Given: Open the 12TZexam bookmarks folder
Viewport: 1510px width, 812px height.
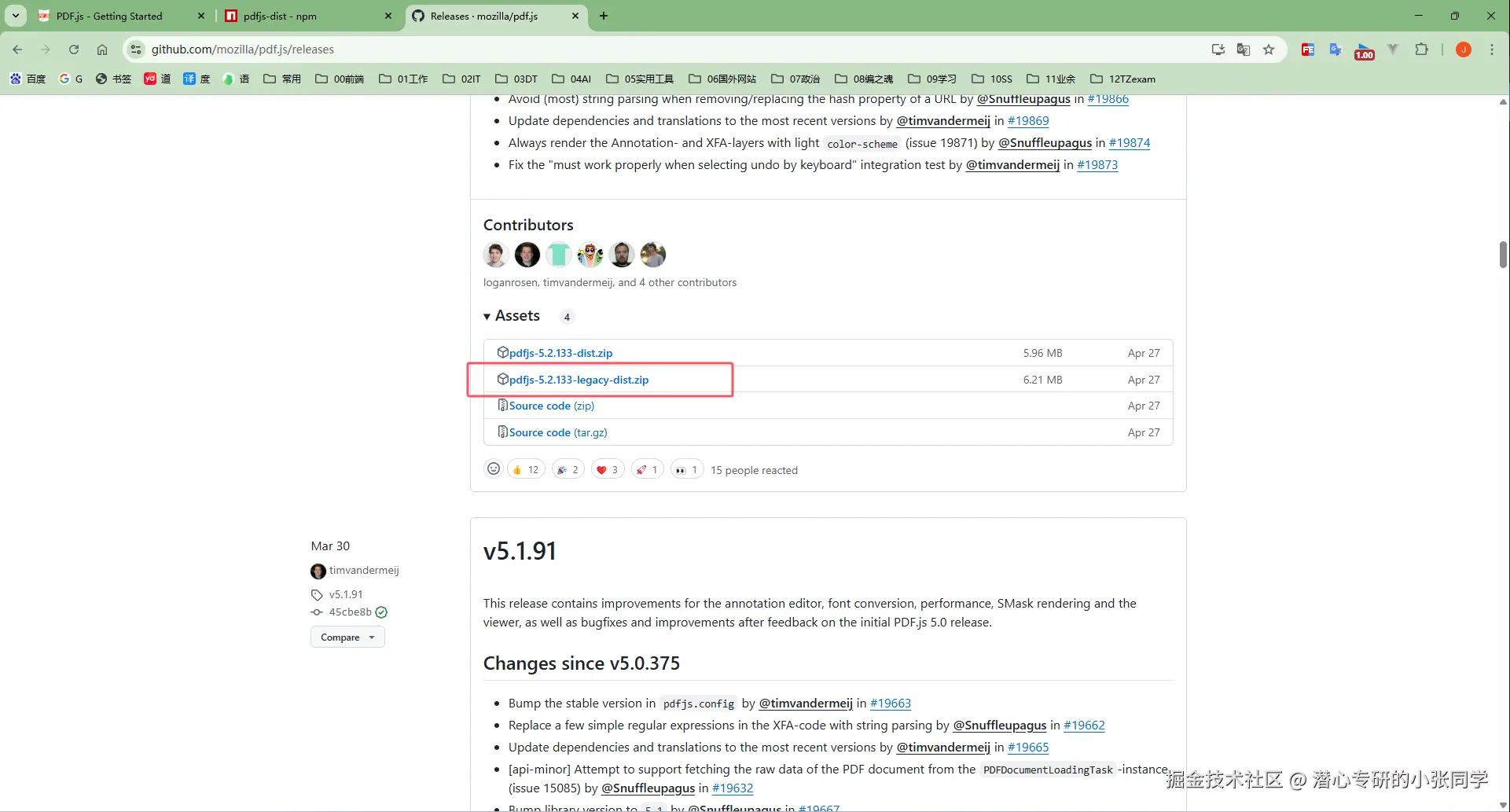Looking at the screenshot, I should pos(1122,79).
